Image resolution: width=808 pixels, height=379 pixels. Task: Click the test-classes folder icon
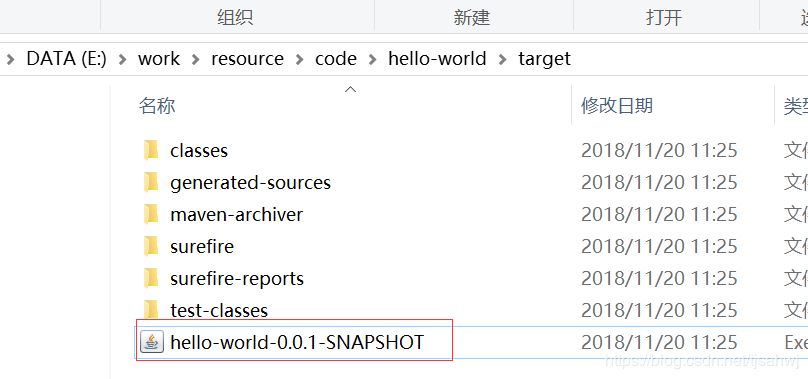click(x=151, y=310)
